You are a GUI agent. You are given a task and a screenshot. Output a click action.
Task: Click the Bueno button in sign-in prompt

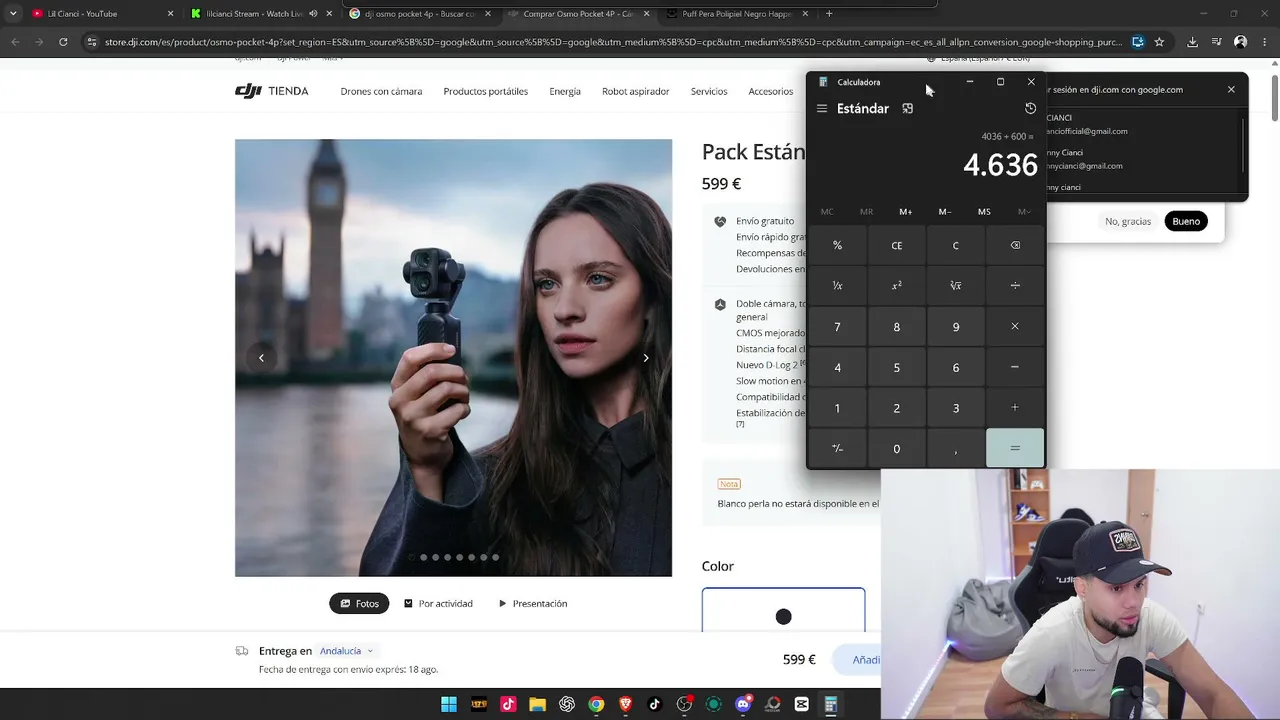tap(1186, 221)
